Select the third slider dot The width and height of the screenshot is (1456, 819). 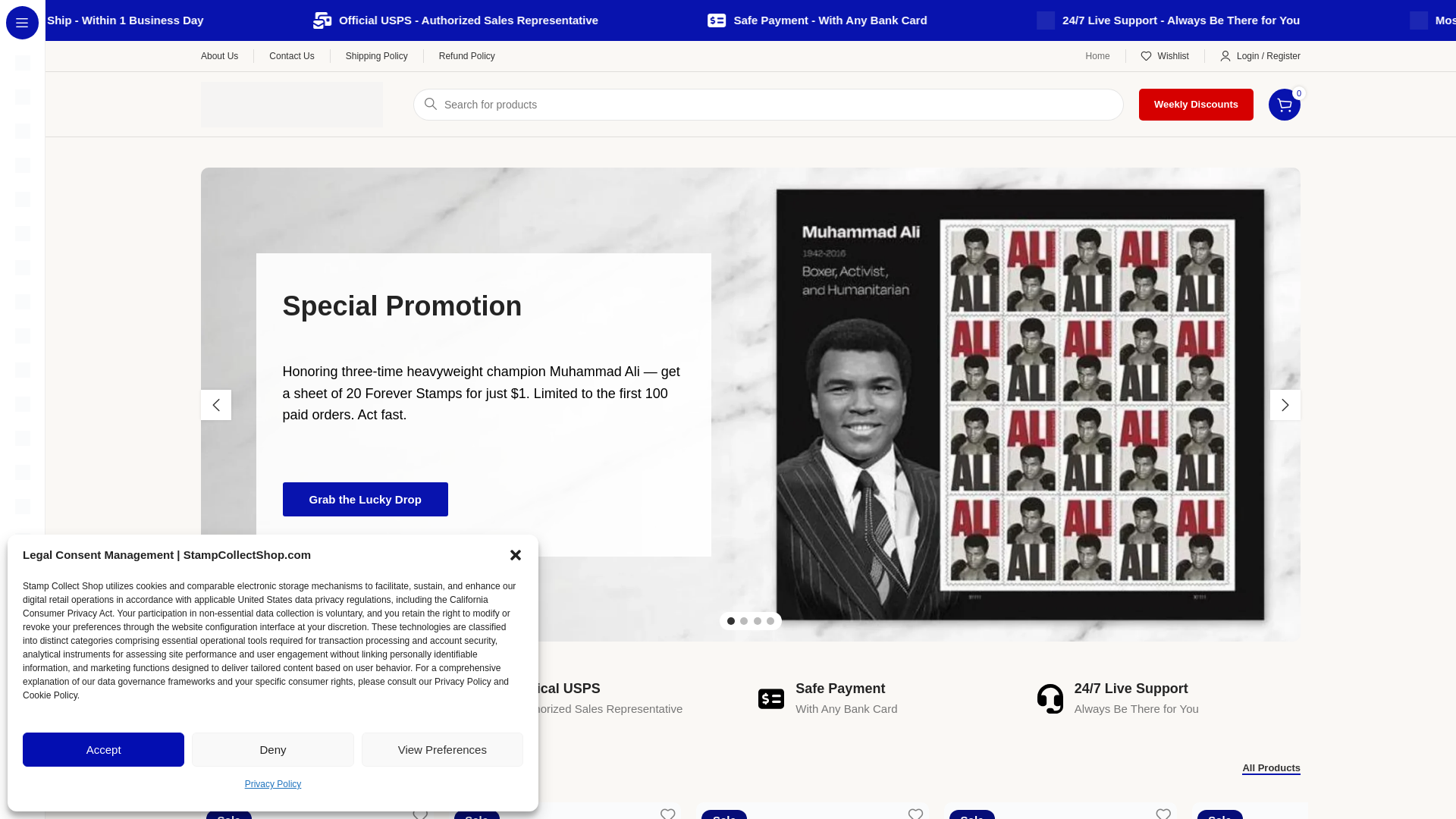[x=758, y=621]
